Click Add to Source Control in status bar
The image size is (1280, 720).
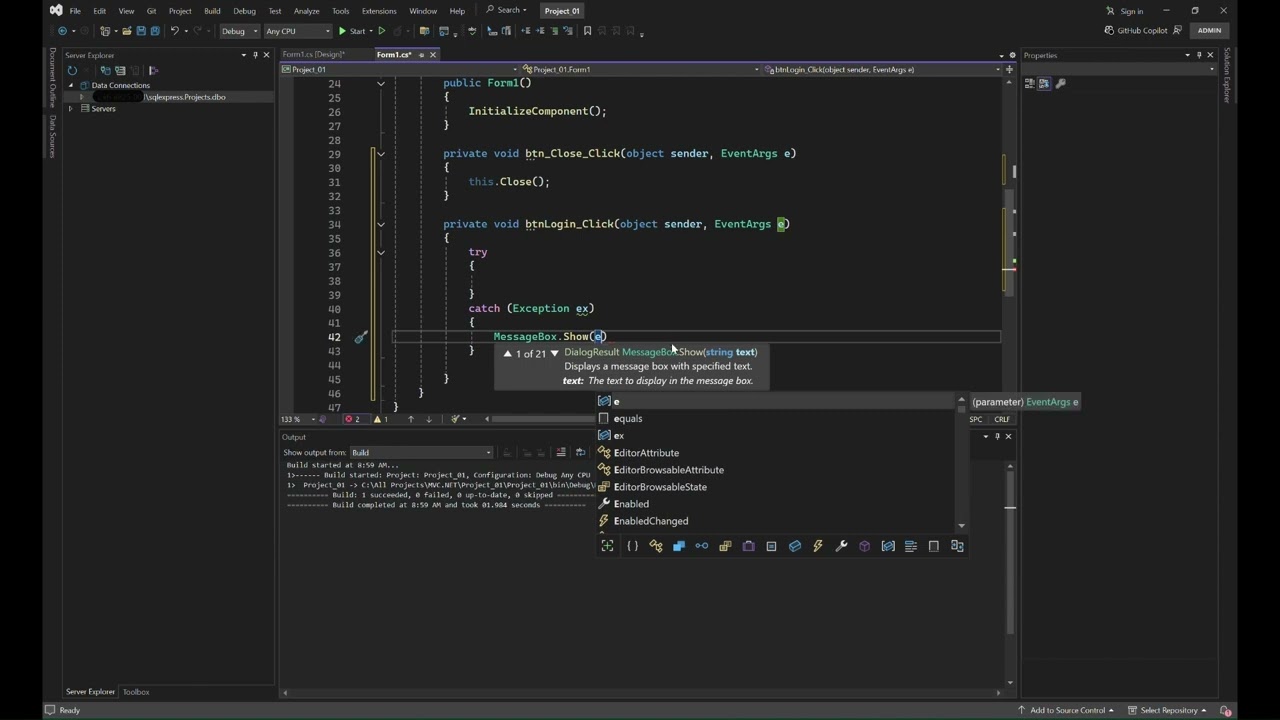1067,710
